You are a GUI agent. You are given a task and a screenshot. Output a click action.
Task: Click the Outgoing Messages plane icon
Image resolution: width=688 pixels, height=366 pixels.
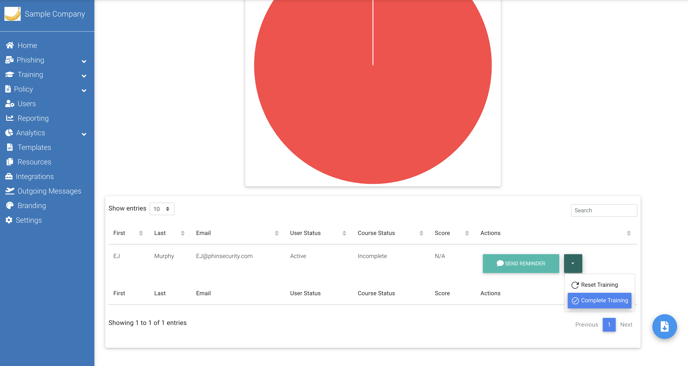pos(10,191)
